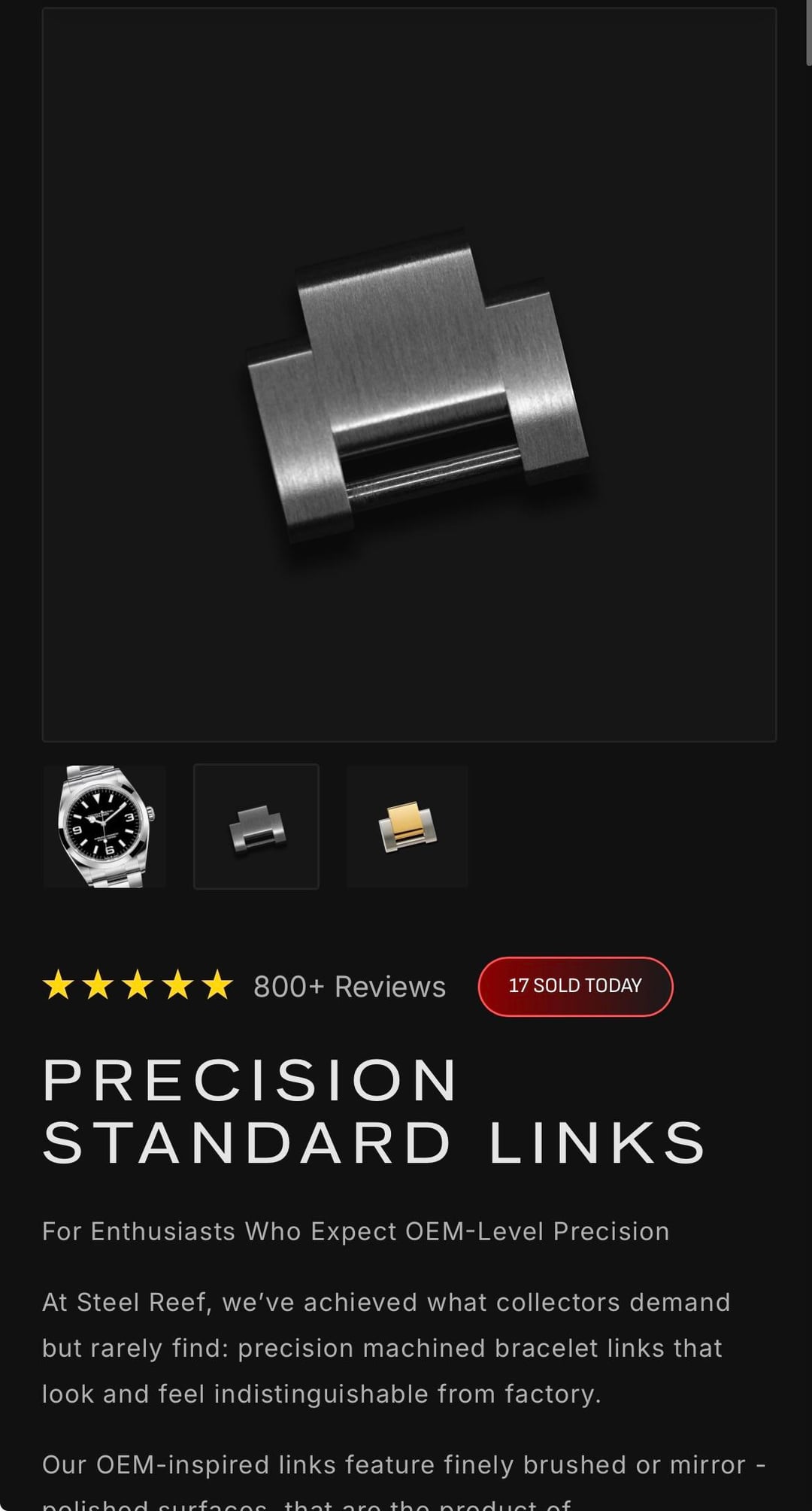Click the paragraph starting with At Steel Reef
The width and height of the screenshot is (812, 1511).
click(386, 1348)
